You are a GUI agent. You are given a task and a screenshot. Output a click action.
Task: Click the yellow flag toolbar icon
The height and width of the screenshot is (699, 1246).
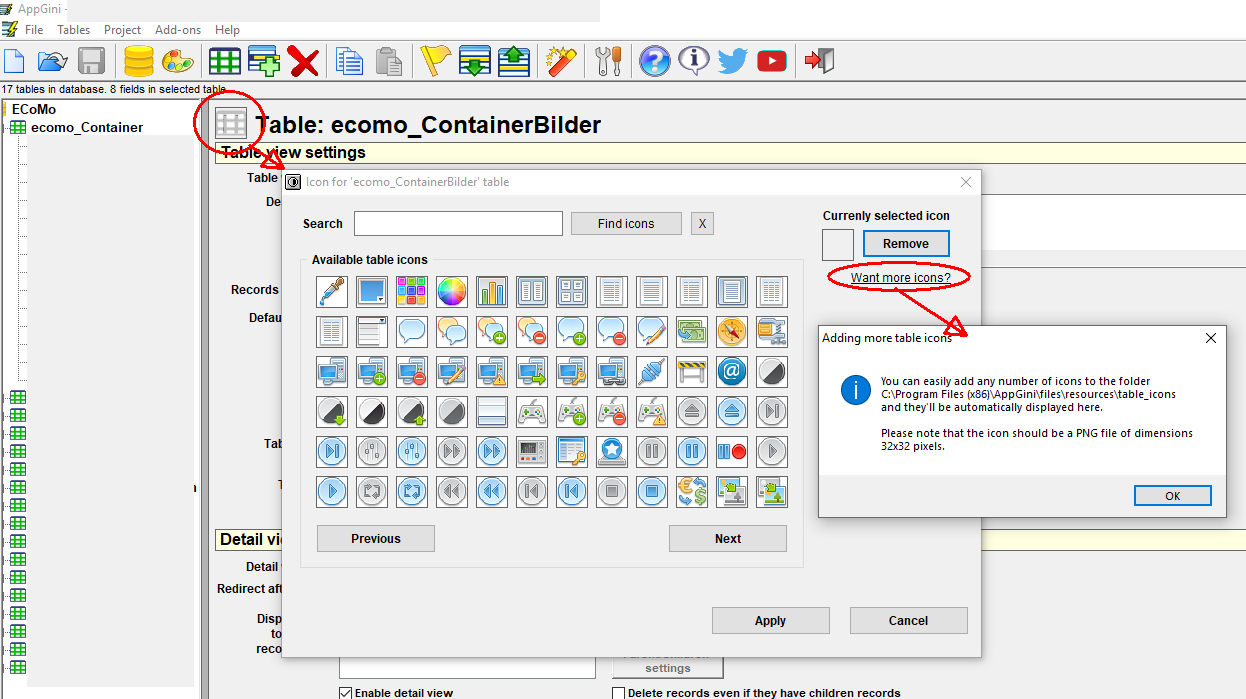pyautogui.click(x=435, y=61)
